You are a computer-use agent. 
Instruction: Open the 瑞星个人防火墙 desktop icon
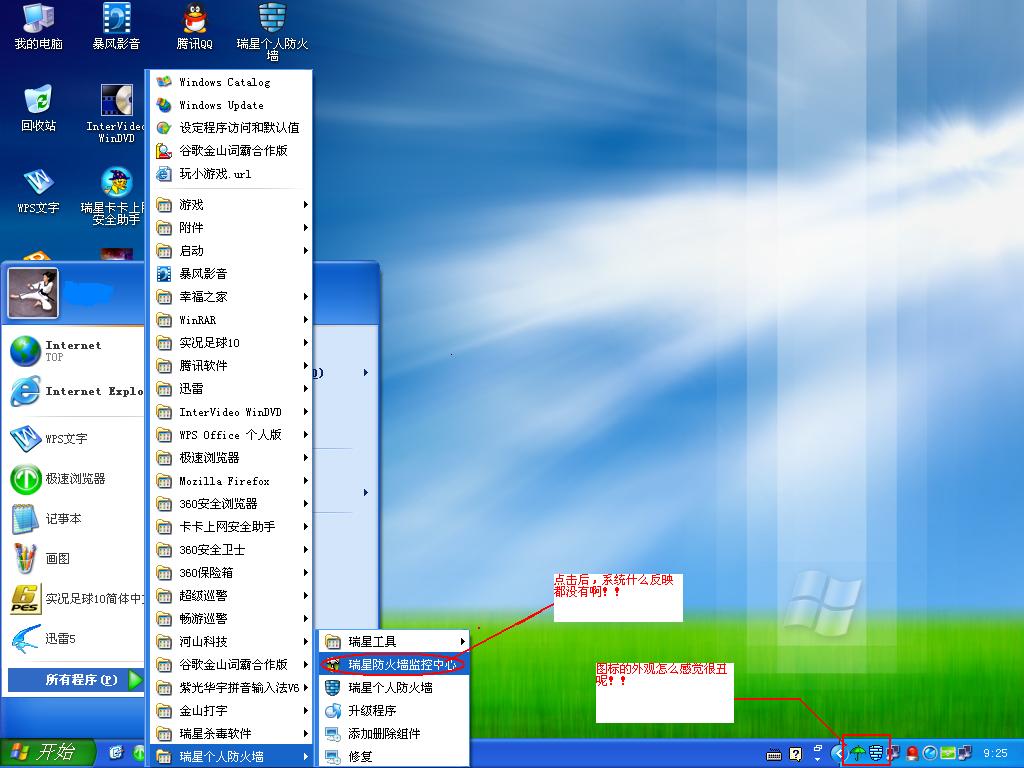click(x=272, y=31)
